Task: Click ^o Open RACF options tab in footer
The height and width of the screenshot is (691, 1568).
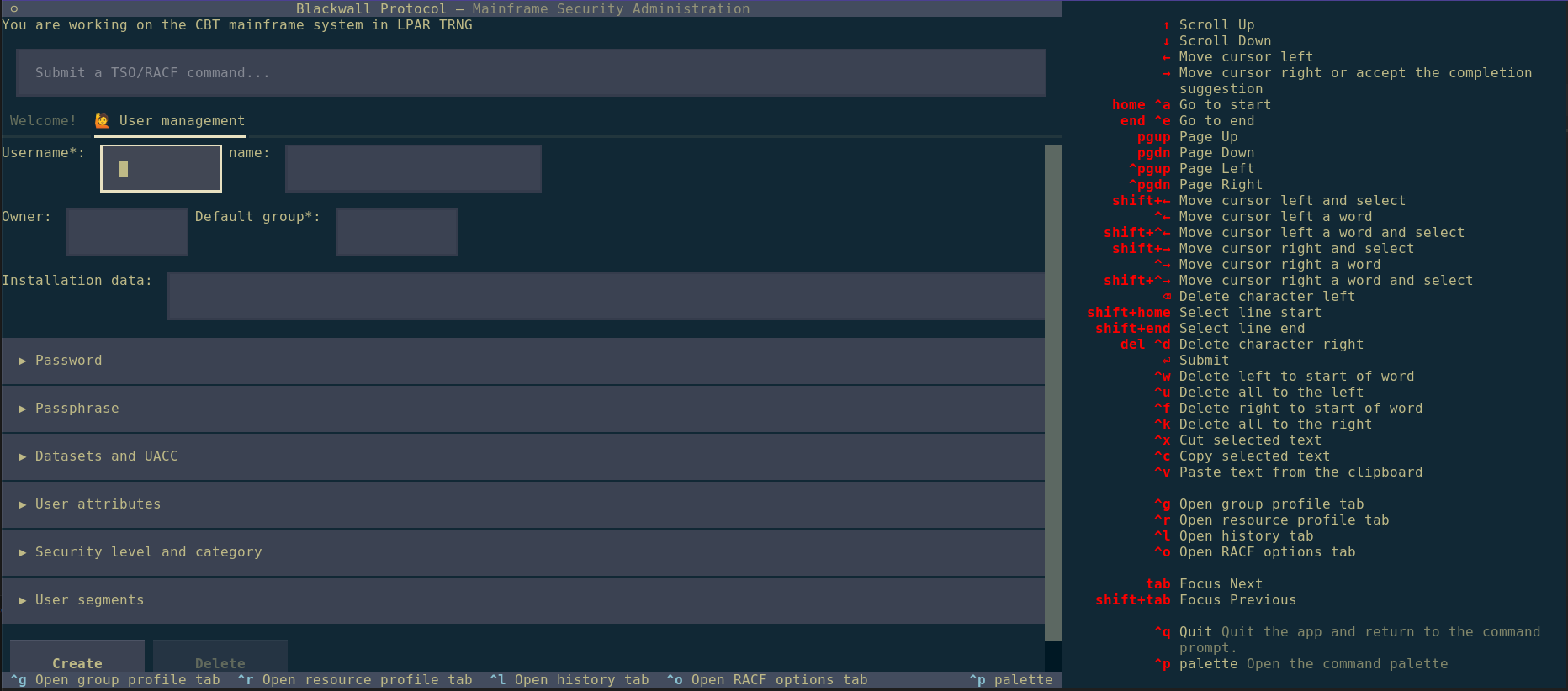Action: (767, 680)
